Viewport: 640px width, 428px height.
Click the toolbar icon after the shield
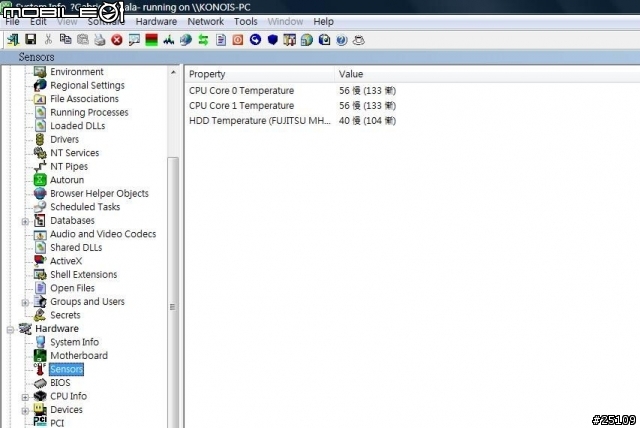point(289,40)
